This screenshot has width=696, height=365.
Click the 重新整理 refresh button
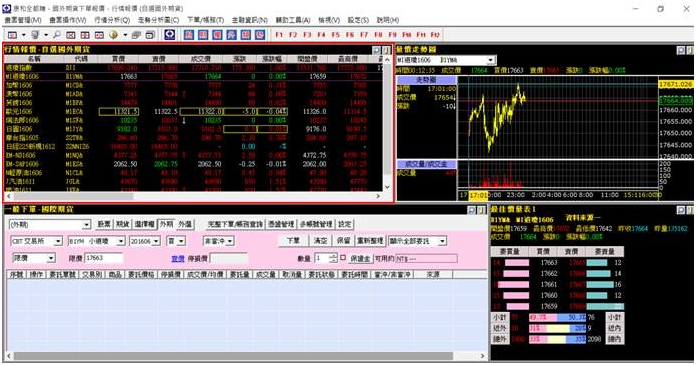click(370, 241)
